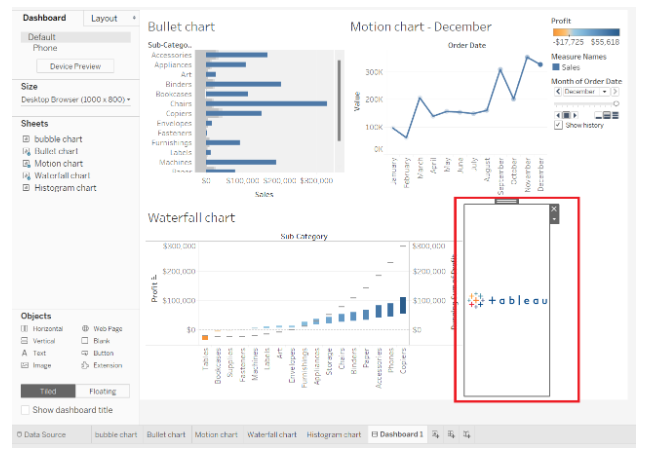Select the Horizontal layout object icon

pyautogui.click(x=25, y=328)
